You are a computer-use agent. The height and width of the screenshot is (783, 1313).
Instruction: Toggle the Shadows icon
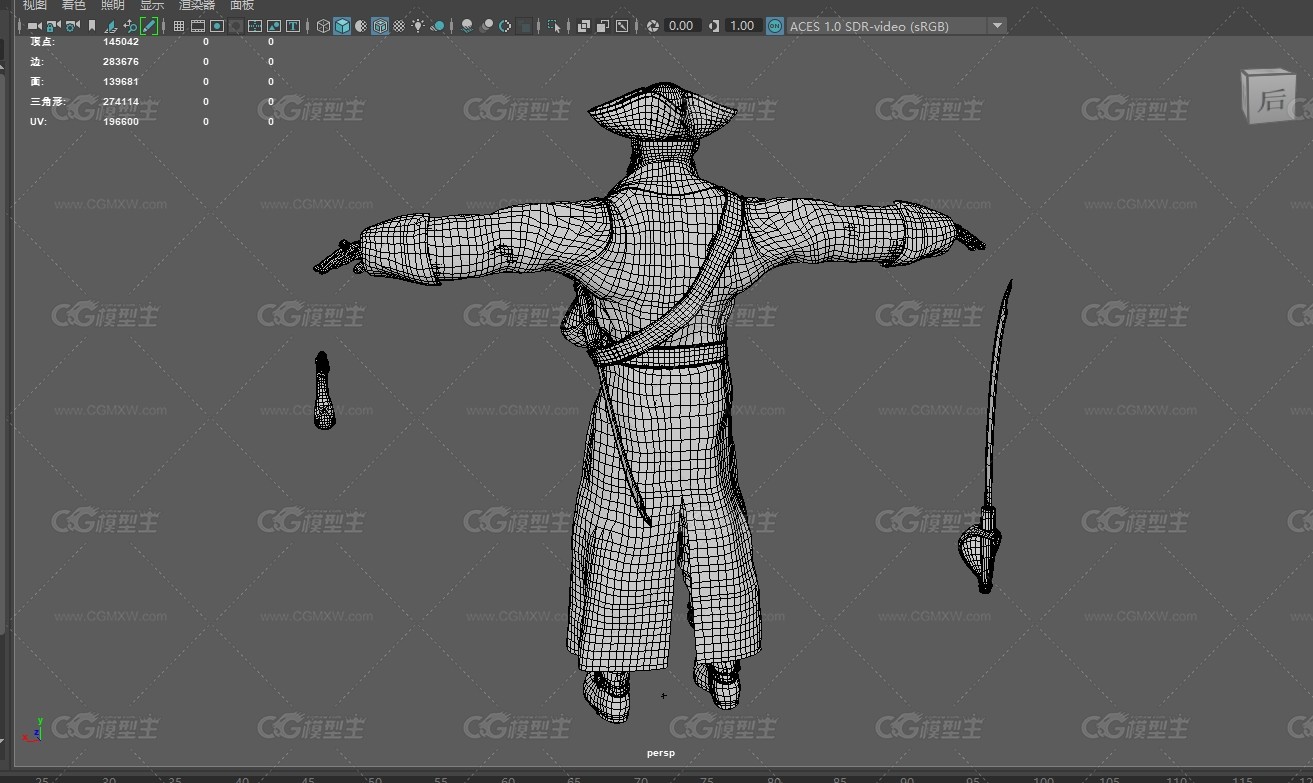(x=437, y=26)
